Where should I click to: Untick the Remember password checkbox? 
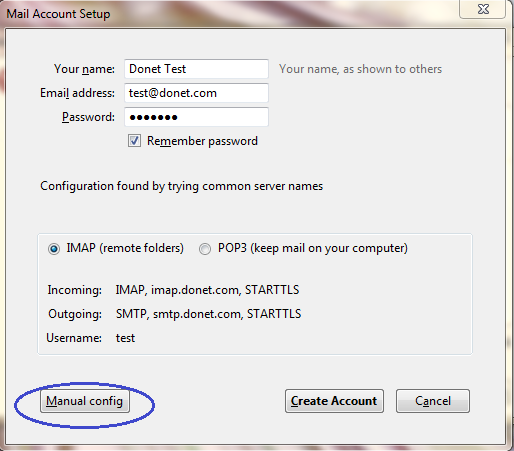(x=134, y=141)
